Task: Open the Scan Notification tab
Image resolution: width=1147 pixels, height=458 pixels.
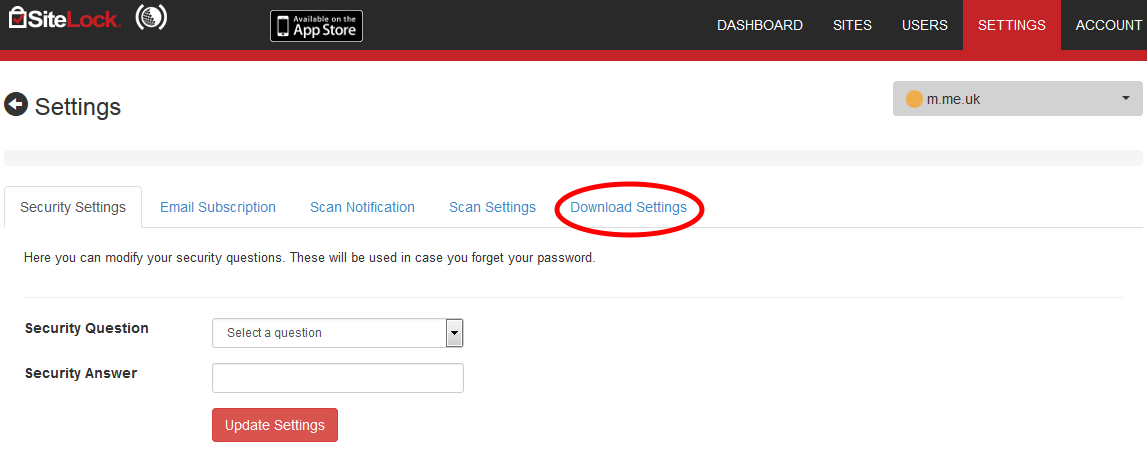Action: click(x=362, y=207)
